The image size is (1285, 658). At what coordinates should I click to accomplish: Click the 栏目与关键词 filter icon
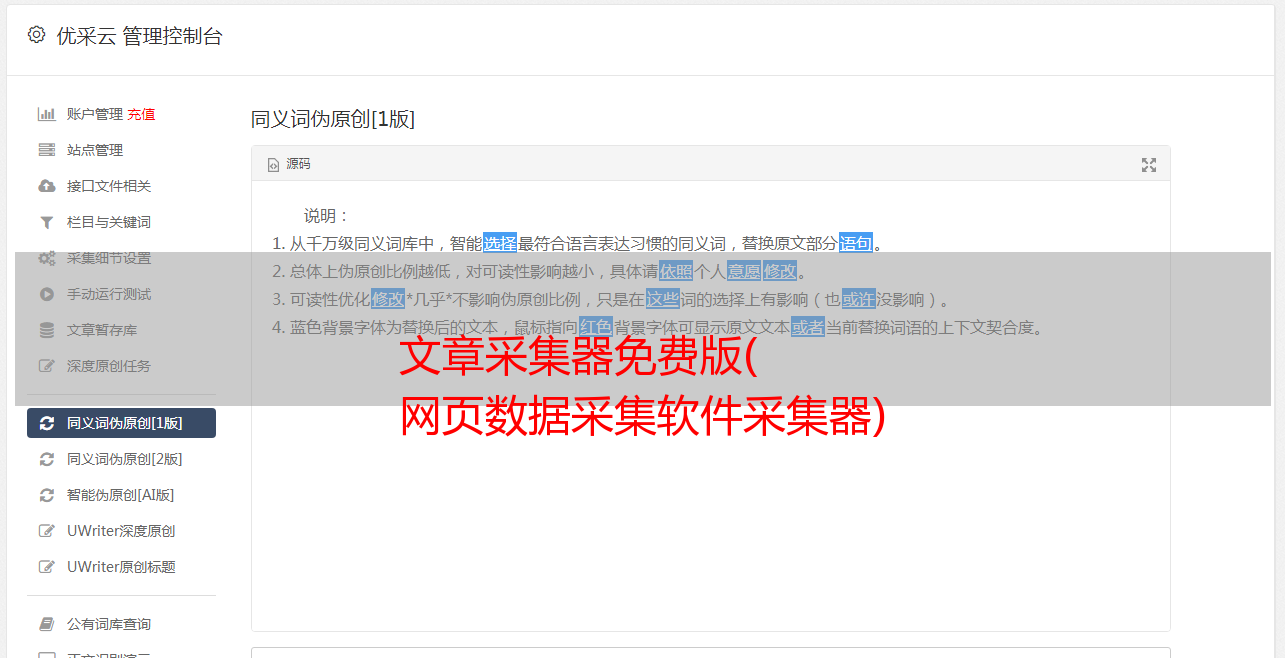(x=46, y=222)
